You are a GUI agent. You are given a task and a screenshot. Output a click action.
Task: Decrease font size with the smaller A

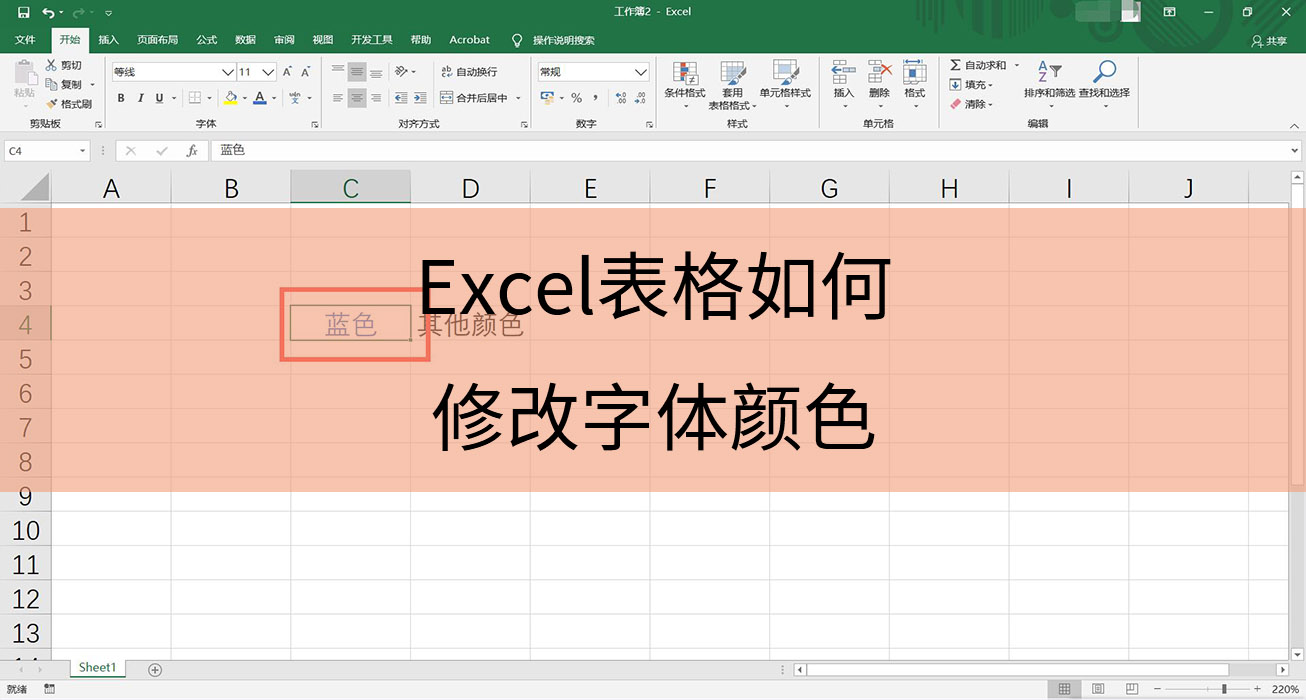point(306,72)
